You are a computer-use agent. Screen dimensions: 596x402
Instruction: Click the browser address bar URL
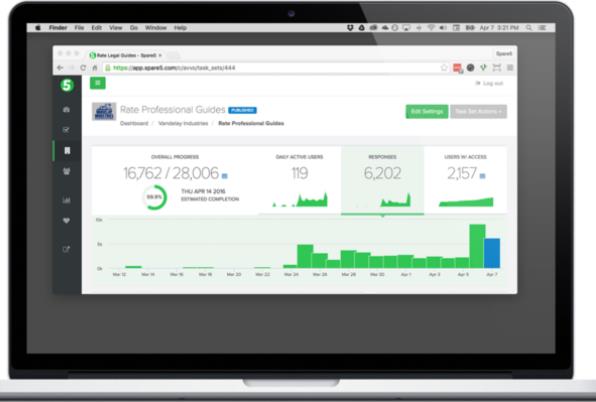click(x=174, y=68)
